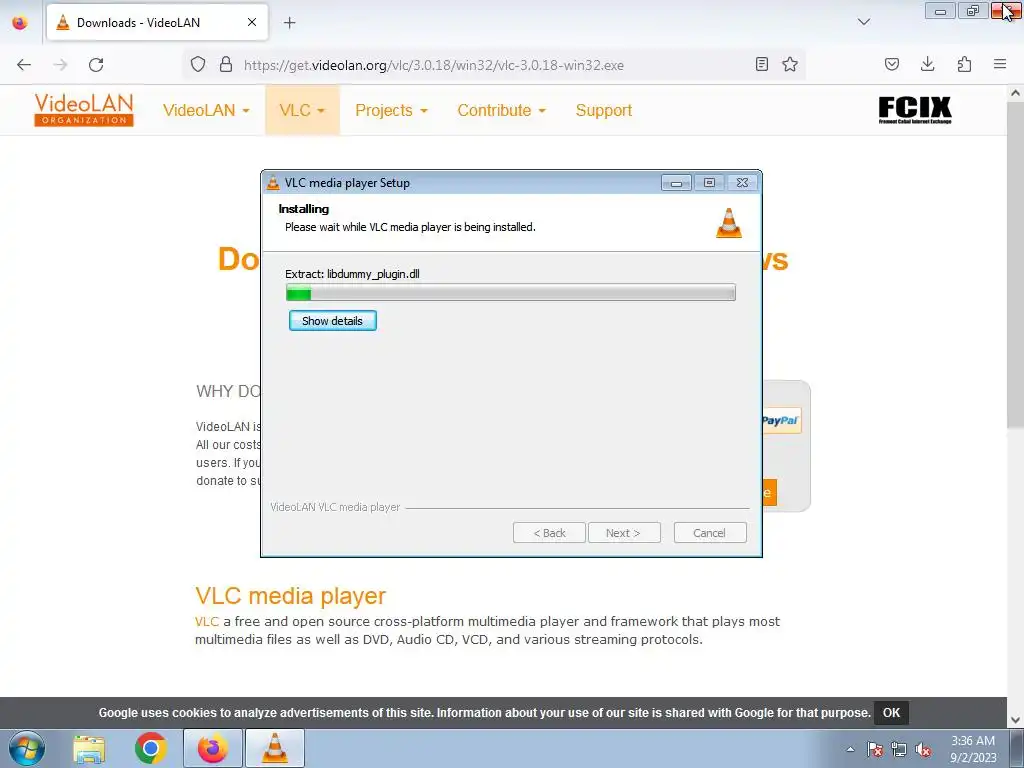Dismiss cookie notice with OK button

[x=891, y=712]
